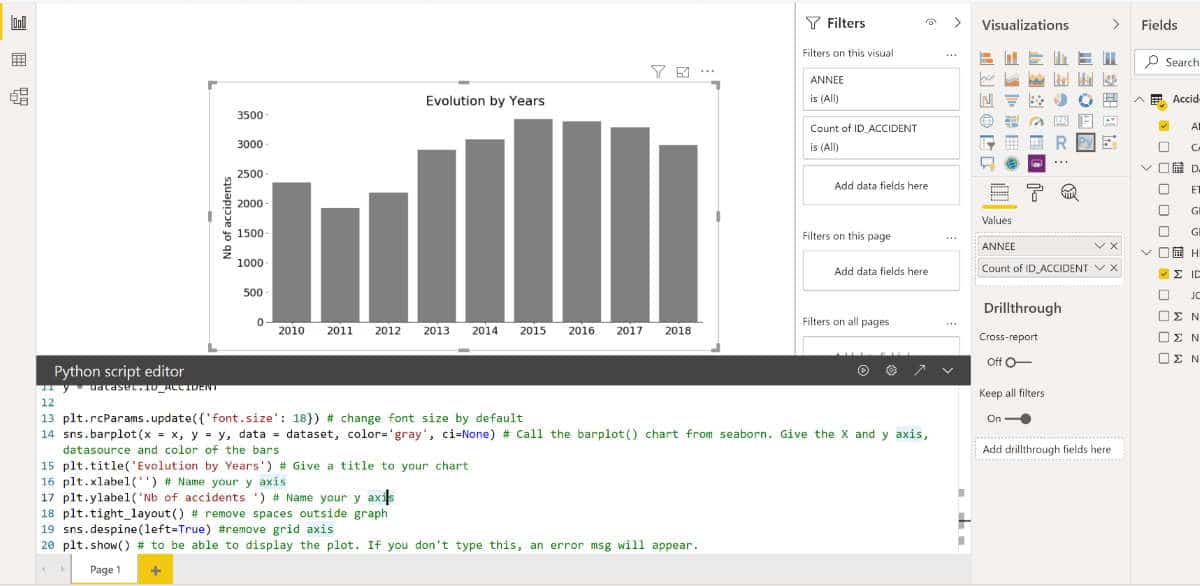Check the ET field checkbox

click(x=1163, y=189)
